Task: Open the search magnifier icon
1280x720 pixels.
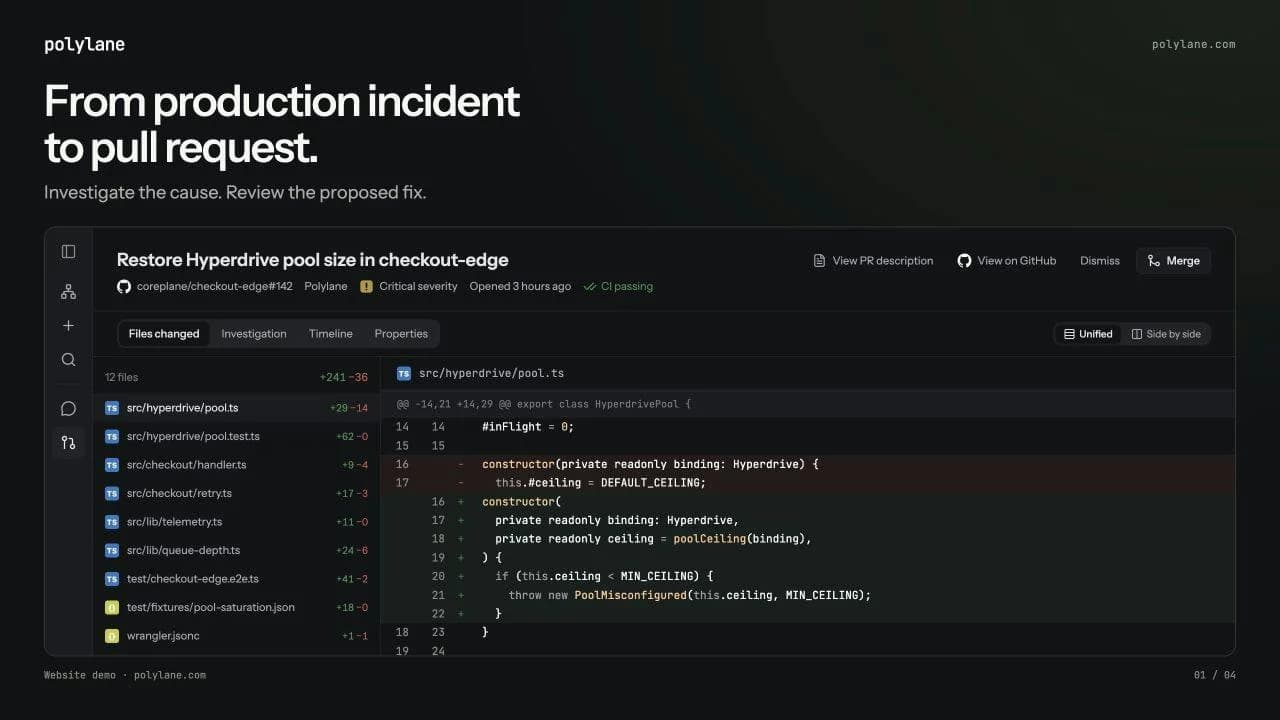Action: [x=68, y=360]
